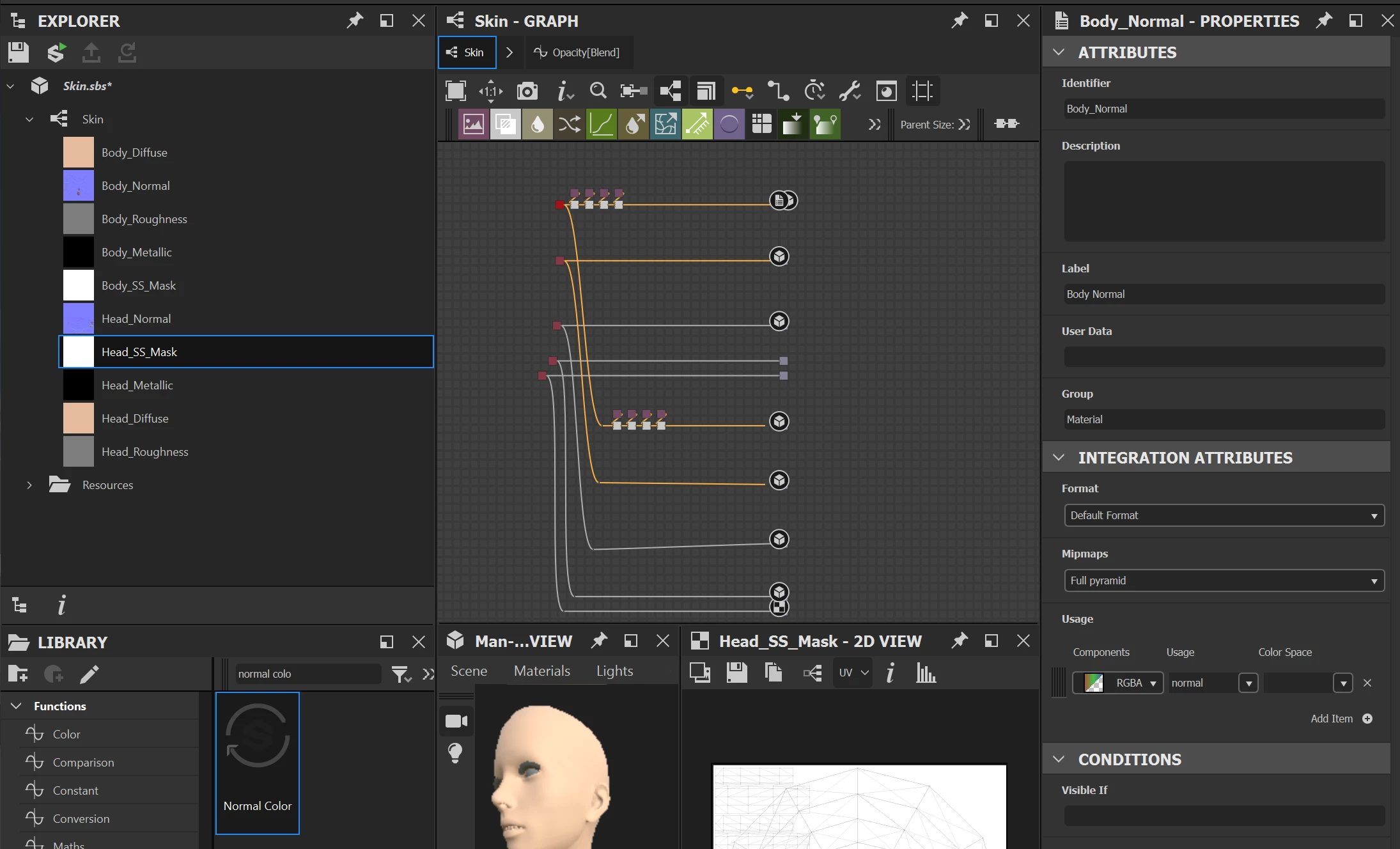Open the Mipmaps Full pyramid dropdown
The height and width of the screenshot is (849, 1400).
click(x=1224, y=580)
